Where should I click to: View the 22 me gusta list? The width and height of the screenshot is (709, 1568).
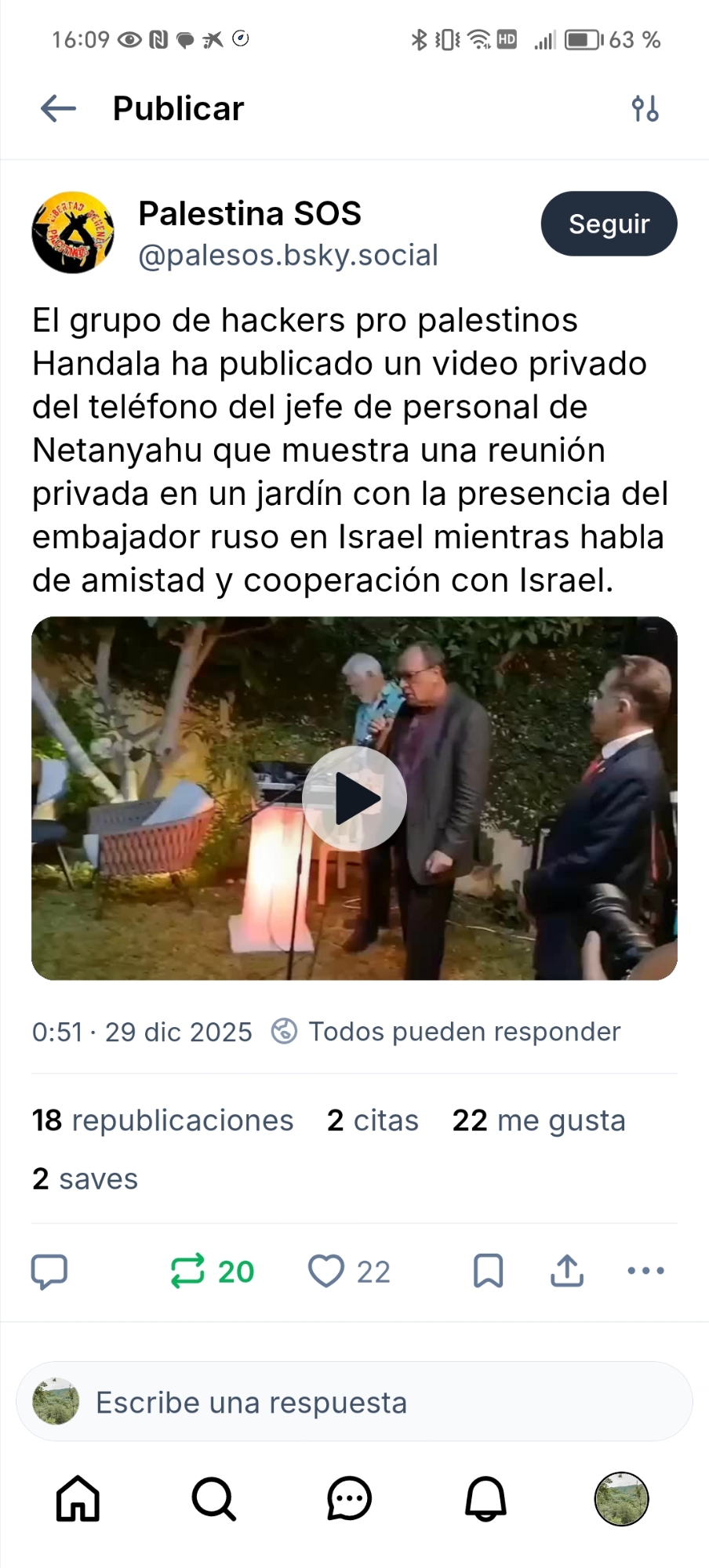[x=539, y=1120]
